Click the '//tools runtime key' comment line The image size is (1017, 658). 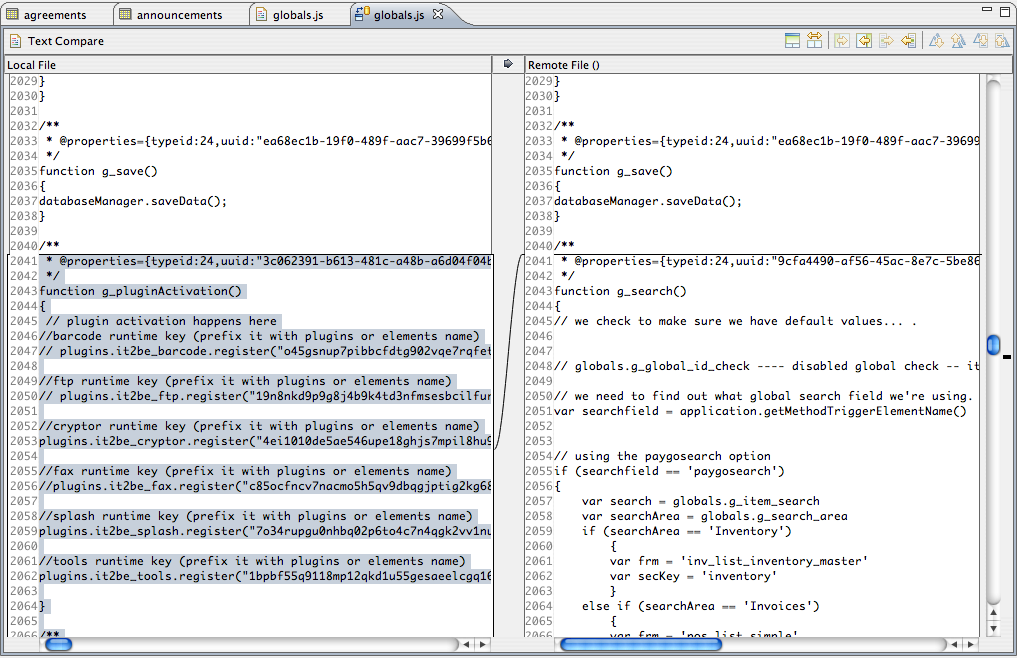pyautogui.click(x=252, y=561)
